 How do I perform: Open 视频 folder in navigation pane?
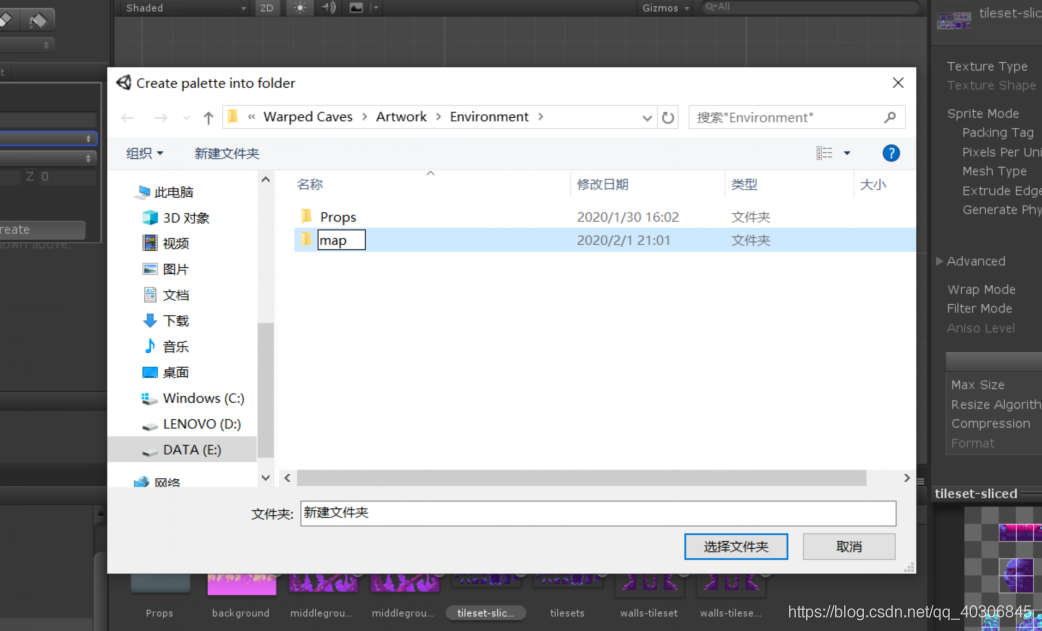(x=166, y=243)
